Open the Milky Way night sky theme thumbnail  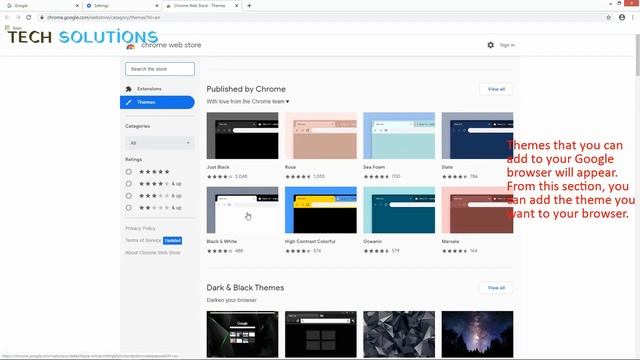coord(478,334)
